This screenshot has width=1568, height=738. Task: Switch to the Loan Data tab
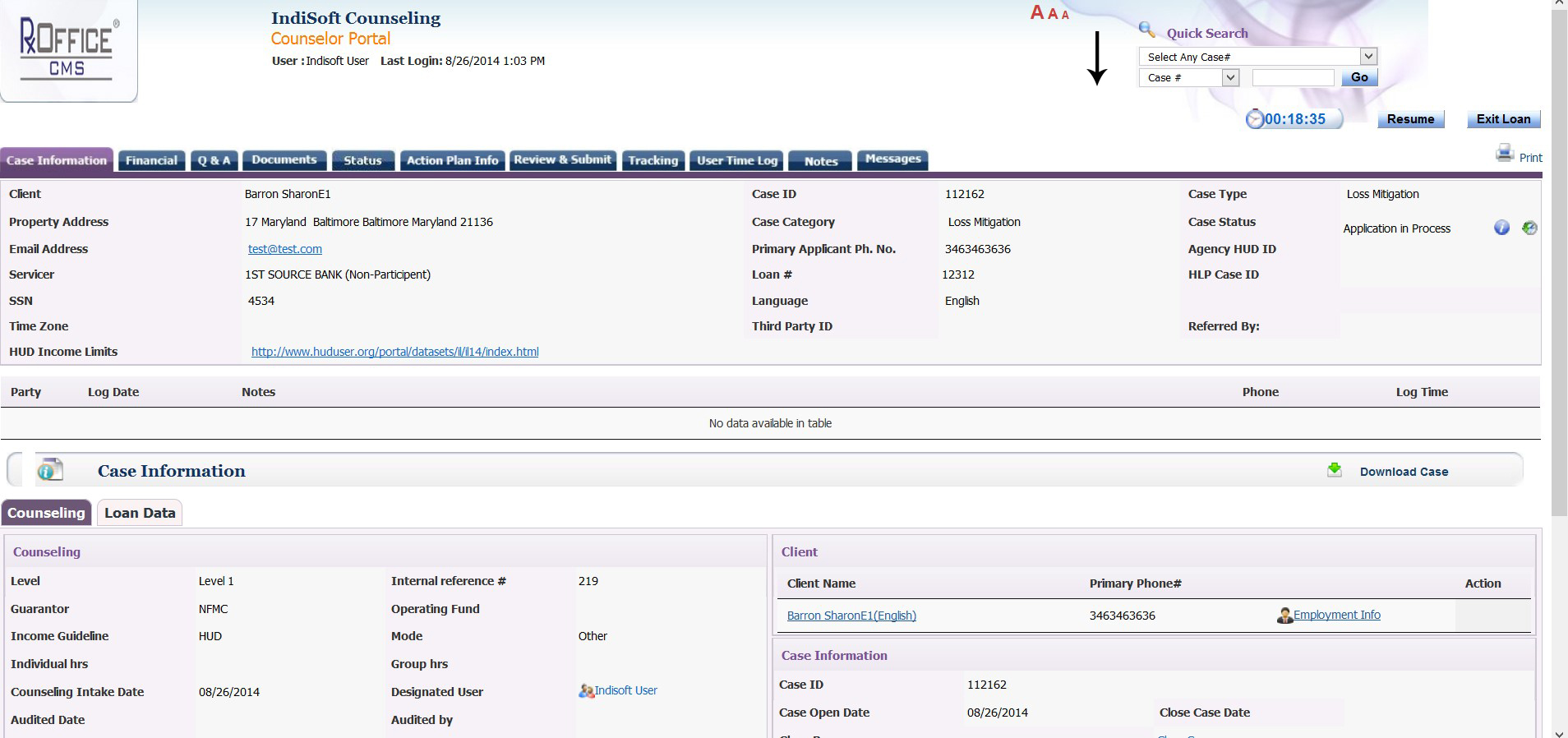tap(140, 513)
